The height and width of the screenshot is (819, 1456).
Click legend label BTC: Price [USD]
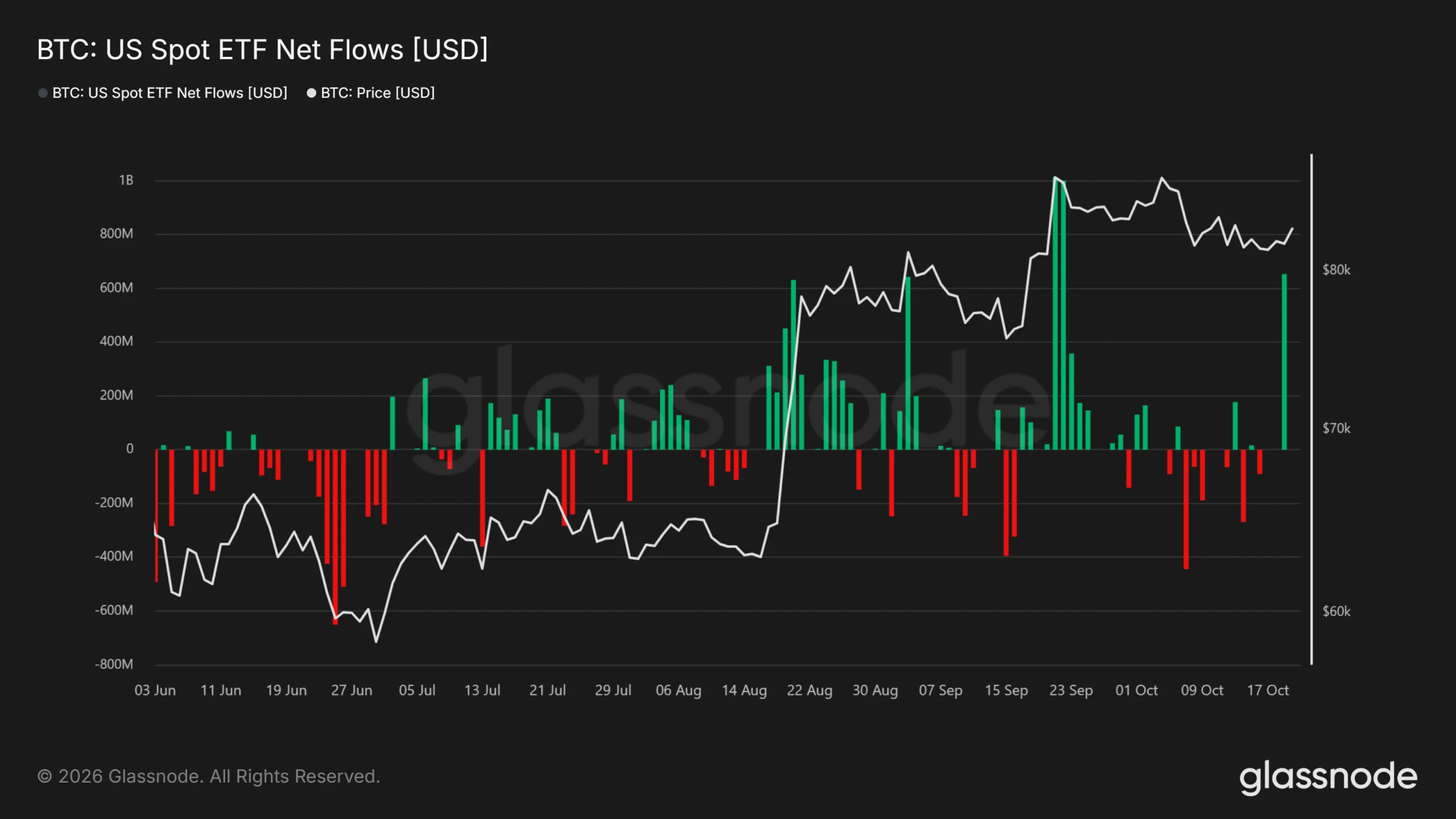(378, 93)
